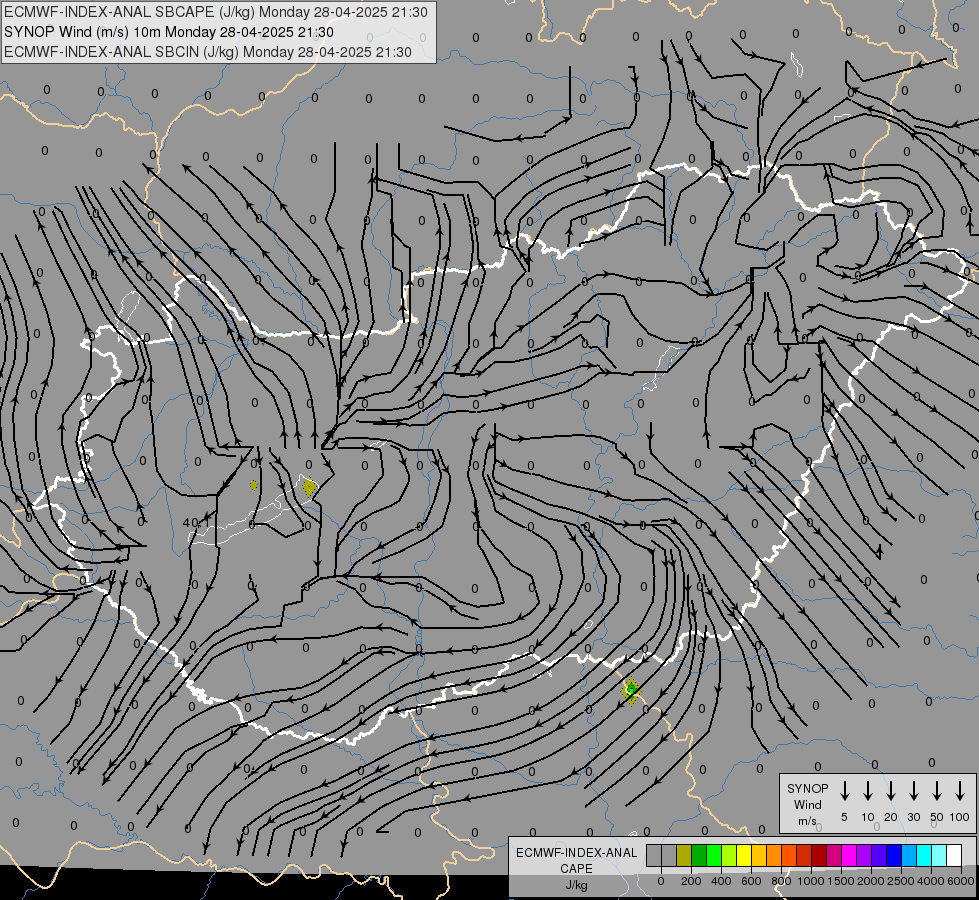Click the wind arrow above 100 m/s
The image size is (979, 900).
[x=960, y=791]
